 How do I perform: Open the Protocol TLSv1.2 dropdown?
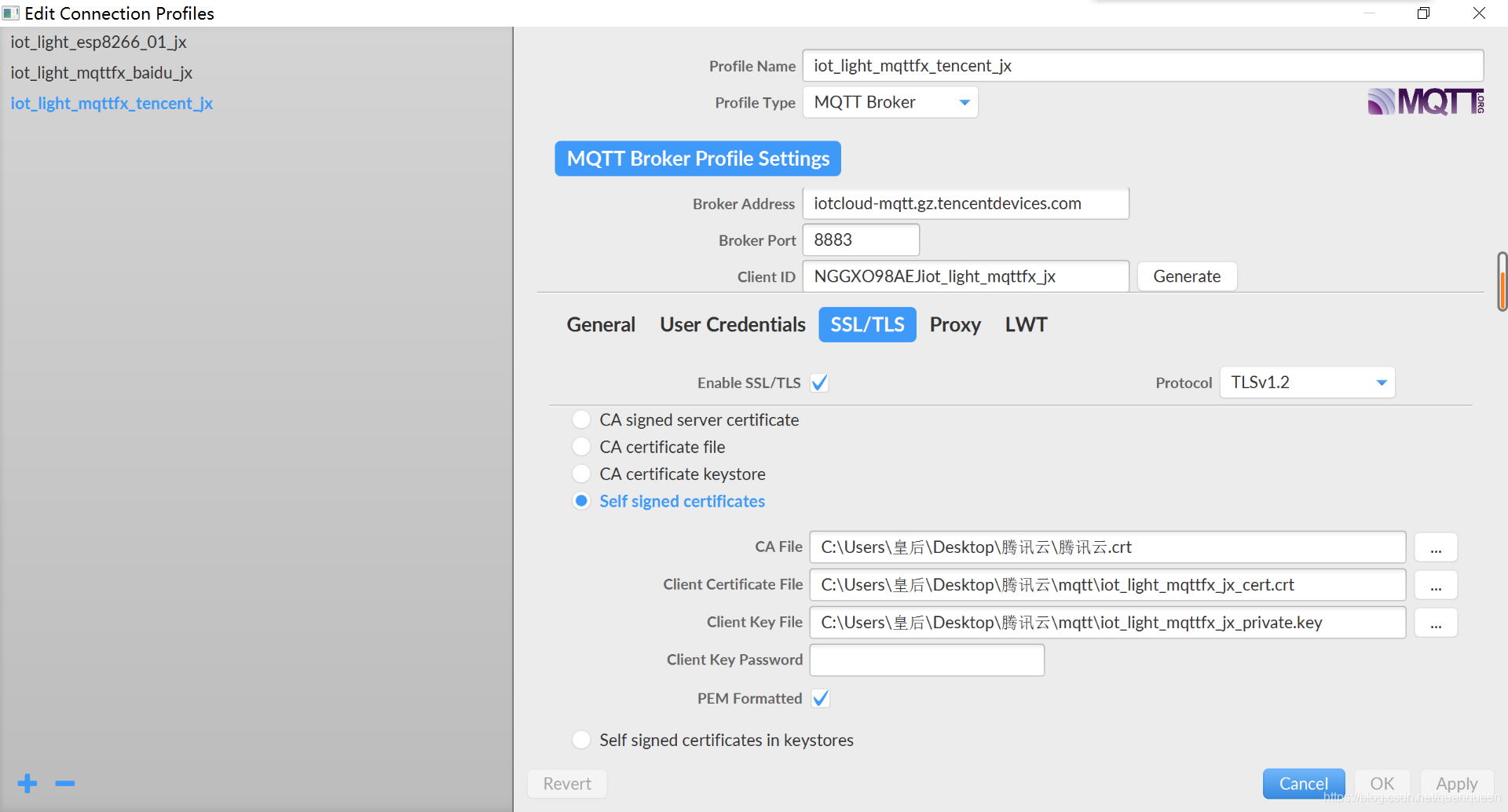[x=1307, y=382]
